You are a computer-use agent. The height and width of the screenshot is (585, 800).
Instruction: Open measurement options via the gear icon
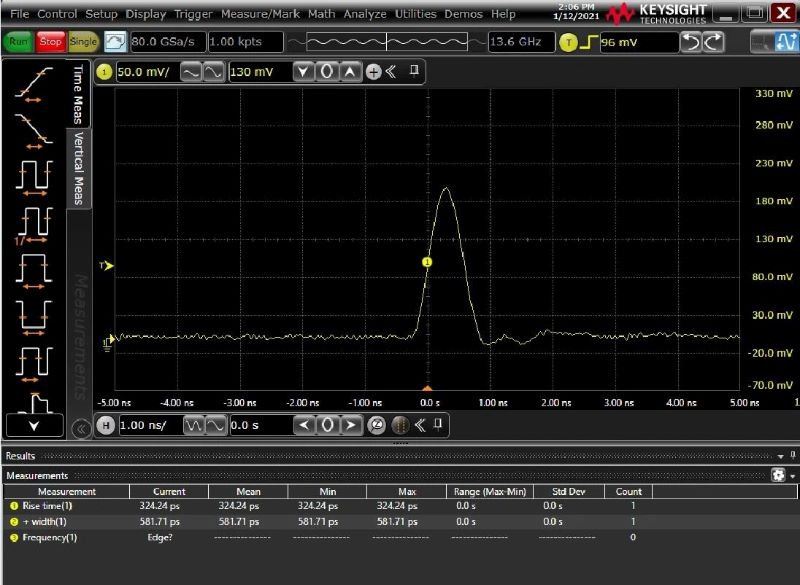(781, 476)
